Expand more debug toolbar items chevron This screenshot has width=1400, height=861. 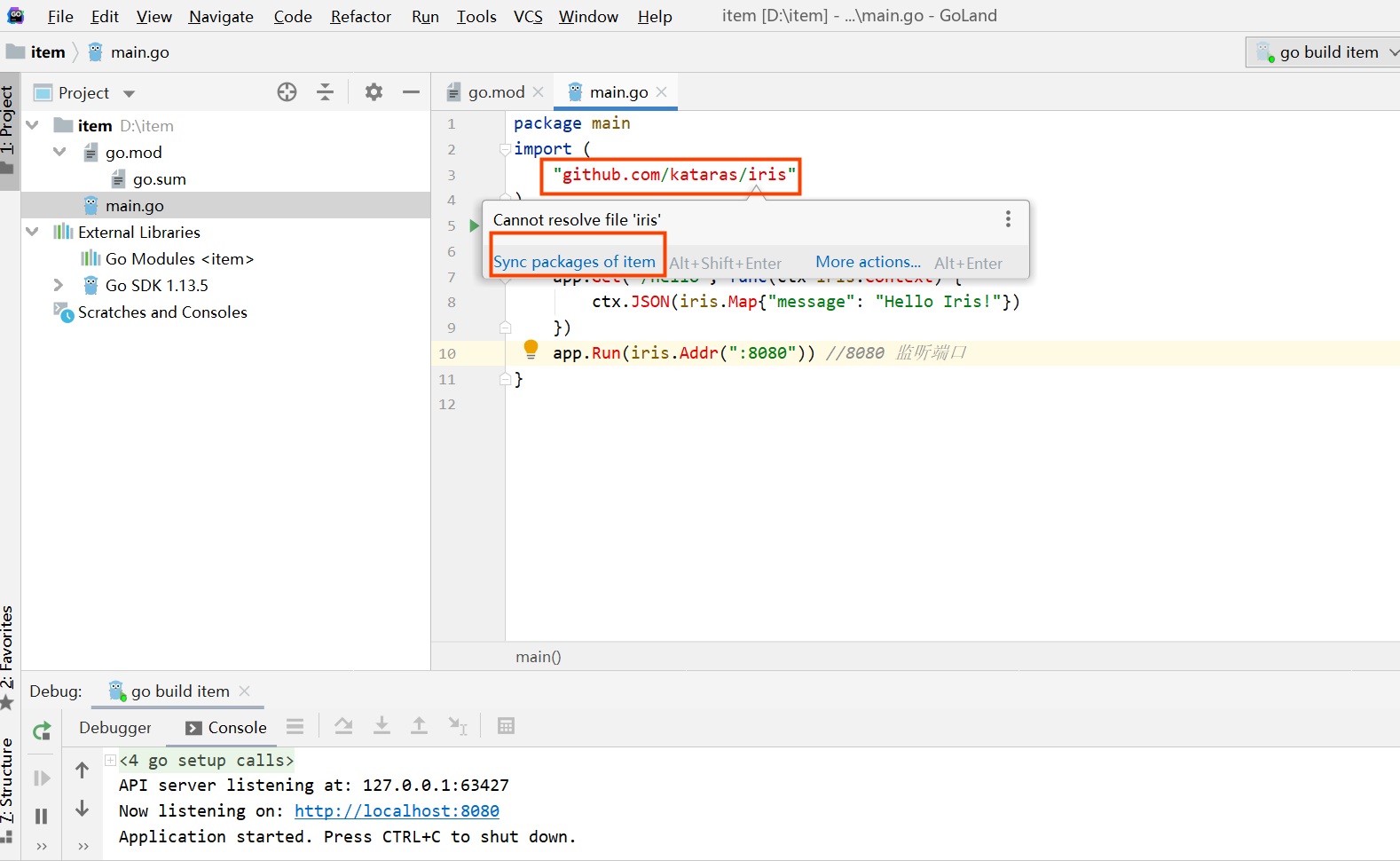[x=42, y=847]
